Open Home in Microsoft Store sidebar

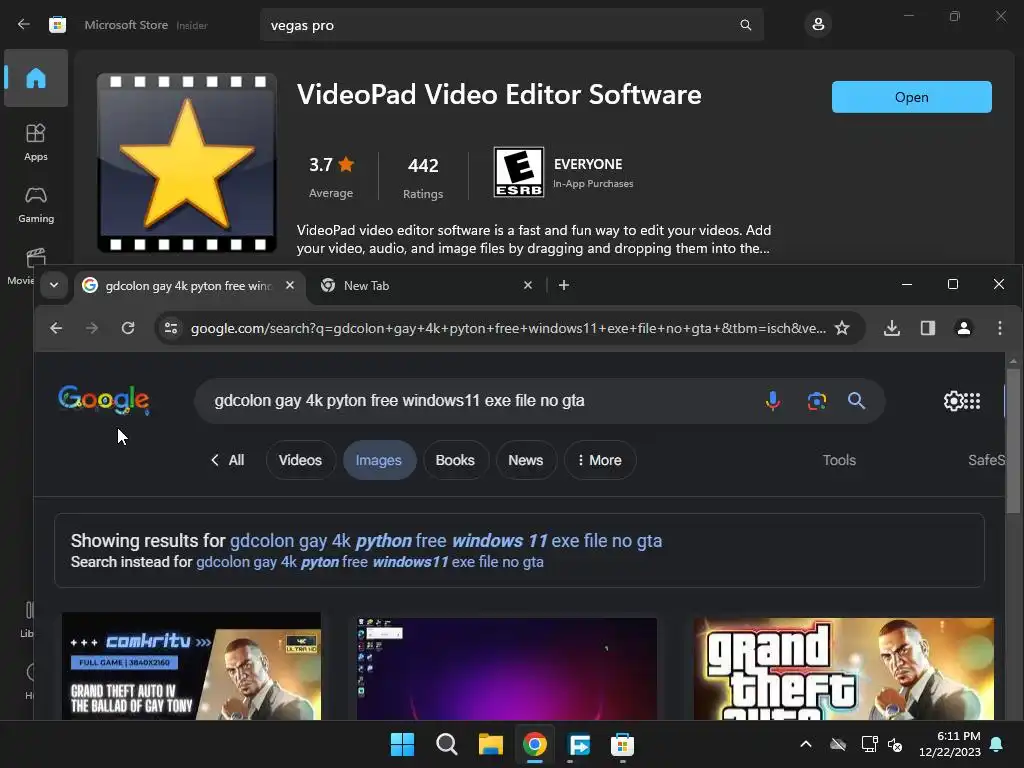pyautogui.click(x=36, y=78)
